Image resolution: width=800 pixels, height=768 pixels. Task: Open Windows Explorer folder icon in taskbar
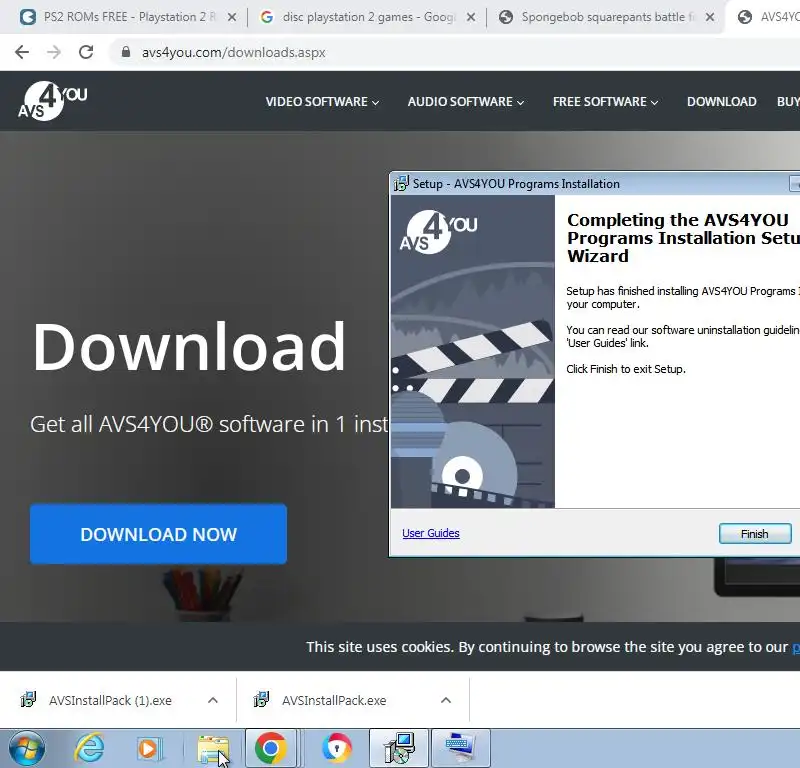(x=213, y=749)
